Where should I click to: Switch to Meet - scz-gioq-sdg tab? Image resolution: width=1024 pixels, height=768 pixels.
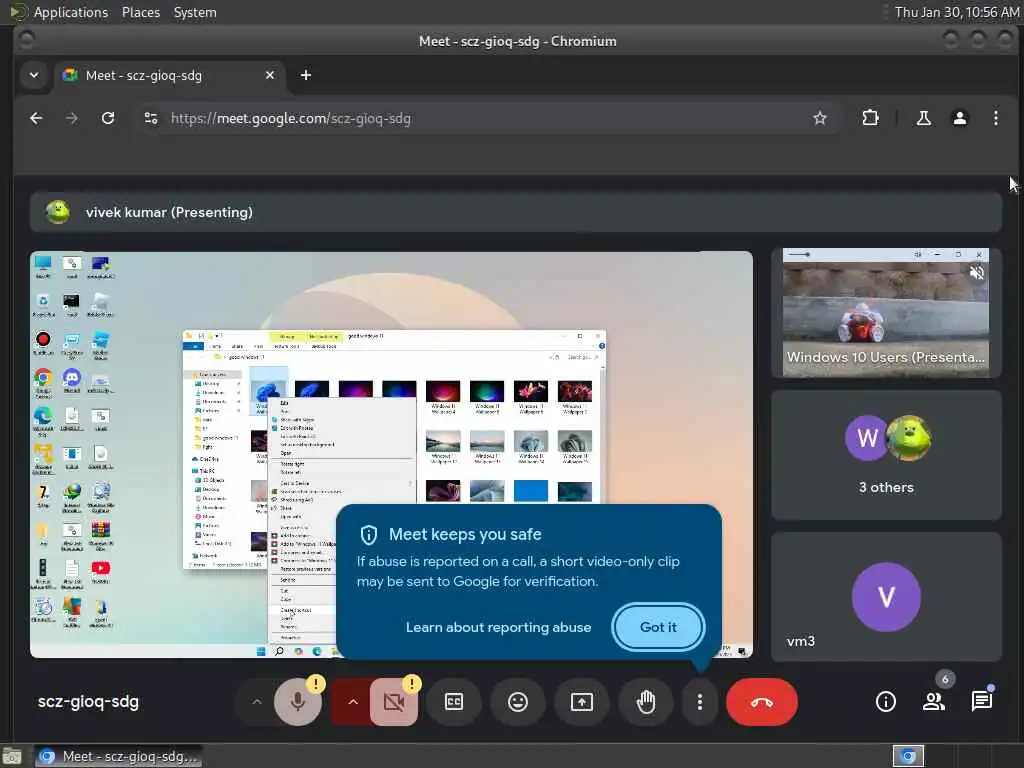click(x=168, y=76)
